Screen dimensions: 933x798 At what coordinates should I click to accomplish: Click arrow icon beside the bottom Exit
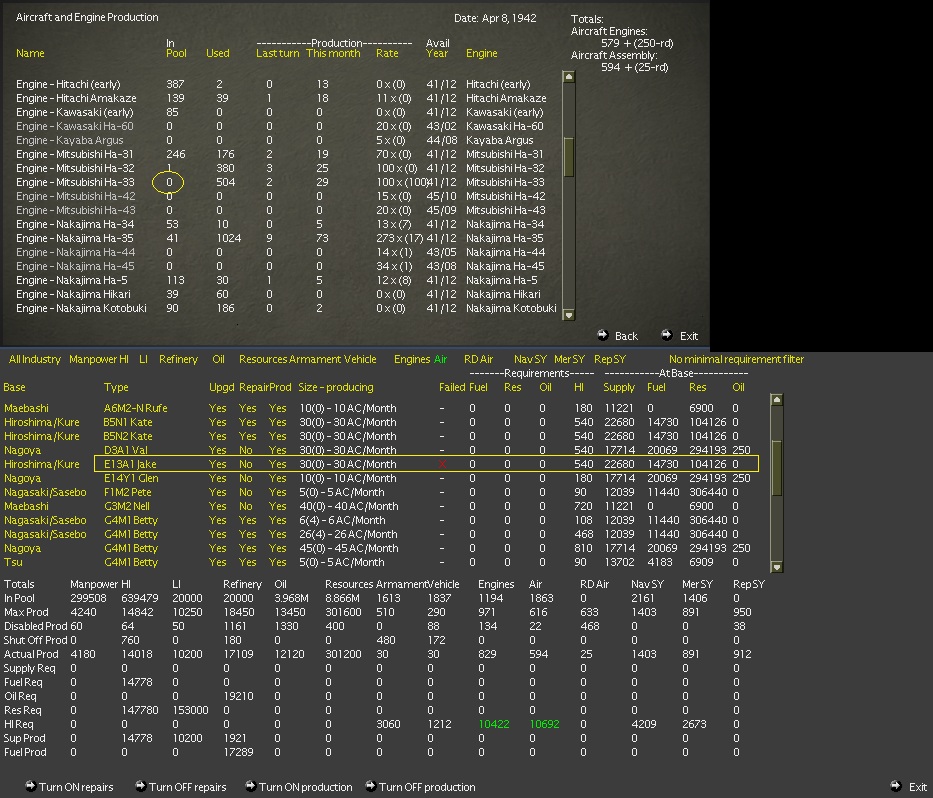click(x=896, y=786)
